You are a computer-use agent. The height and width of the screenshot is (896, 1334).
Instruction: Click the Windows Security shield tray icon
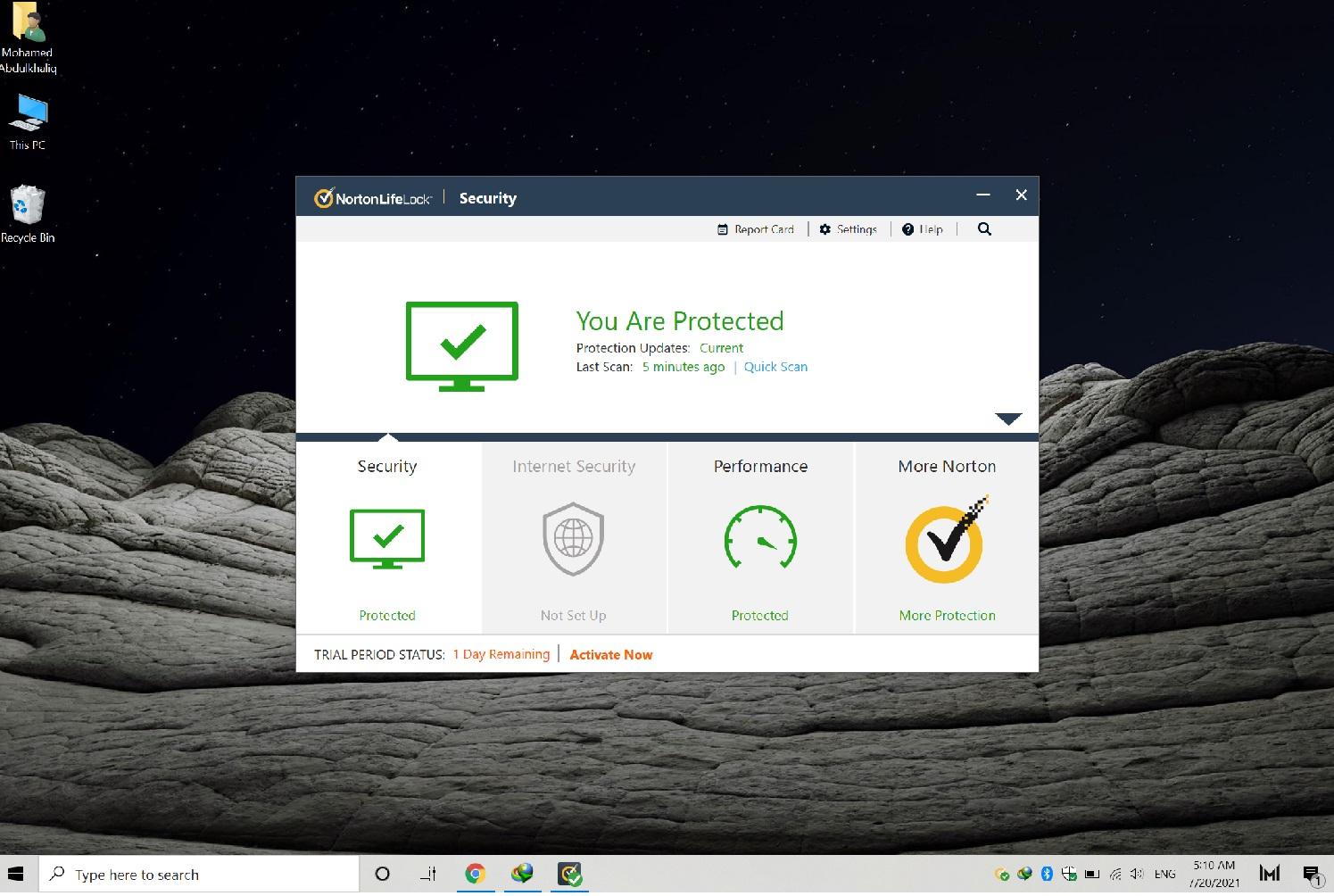[1069, 874]
